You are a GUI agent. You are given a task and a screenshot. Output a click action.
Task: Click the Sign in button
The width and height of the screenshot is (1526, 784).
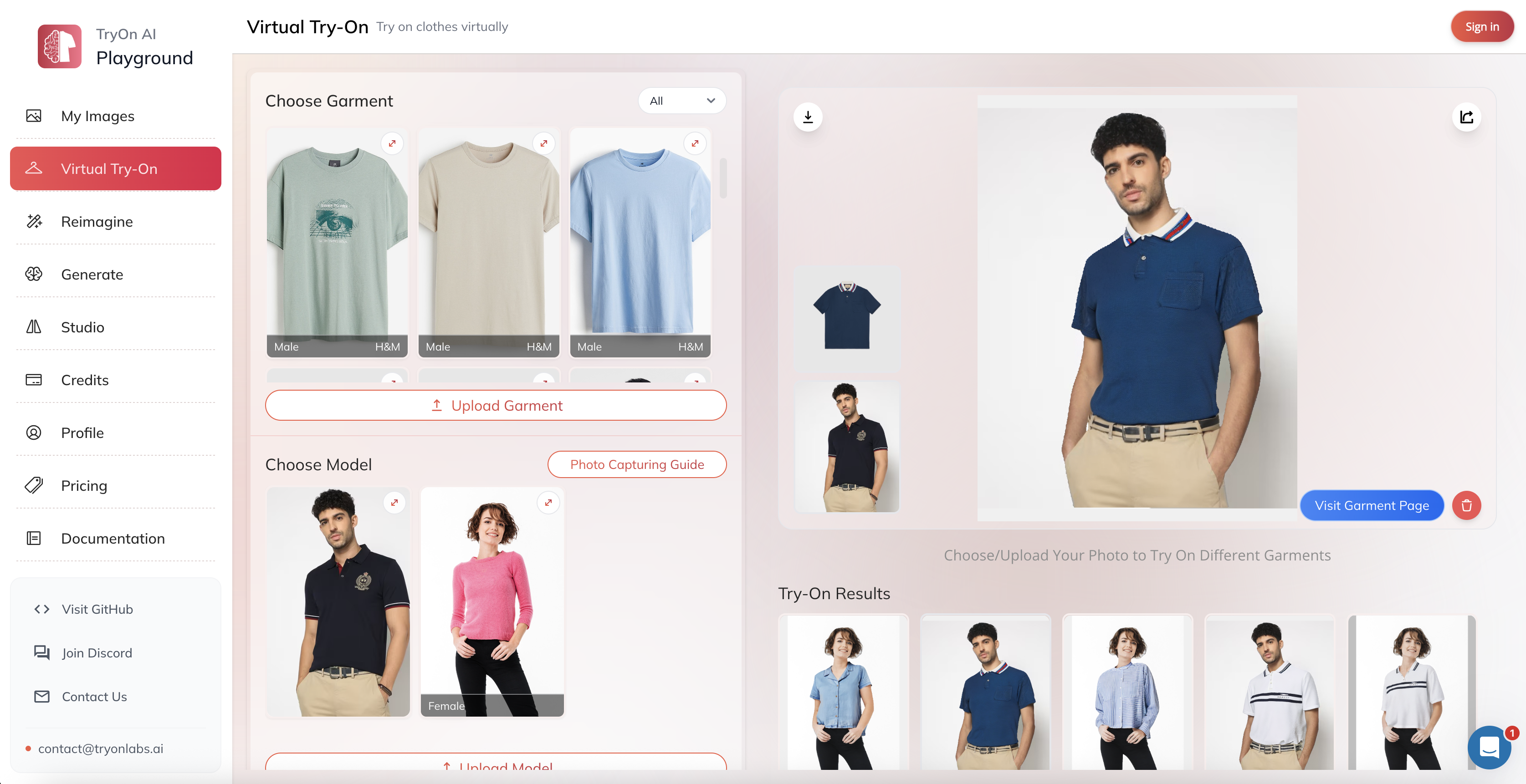tap(1482, 27)
